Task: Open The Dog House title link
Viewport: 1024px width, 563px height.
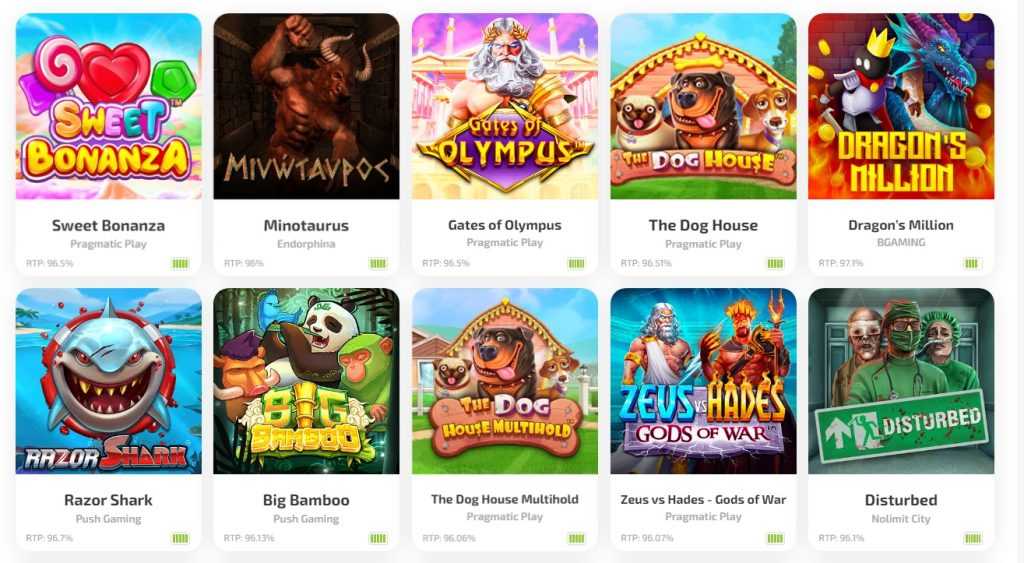Action: (x=703, y=225)
